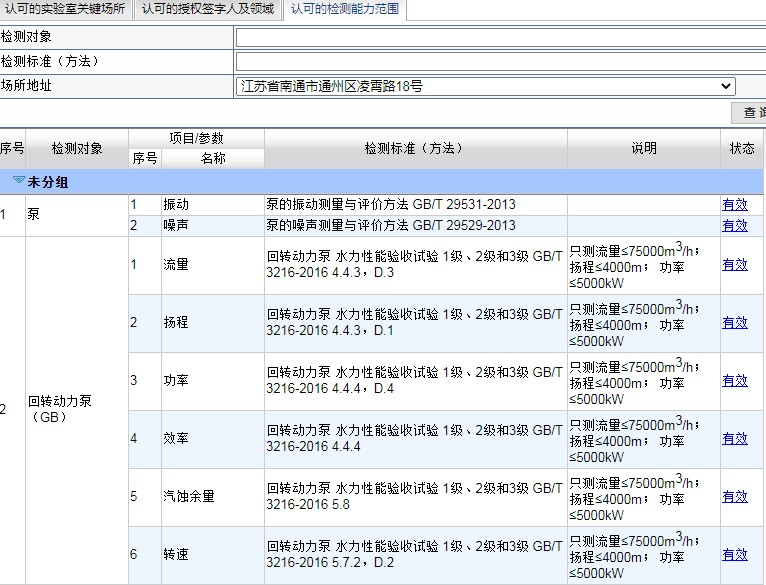This screenshot has height=585, width=766.
Task: Click the 检测对象 column header
Action: [77, 149]
